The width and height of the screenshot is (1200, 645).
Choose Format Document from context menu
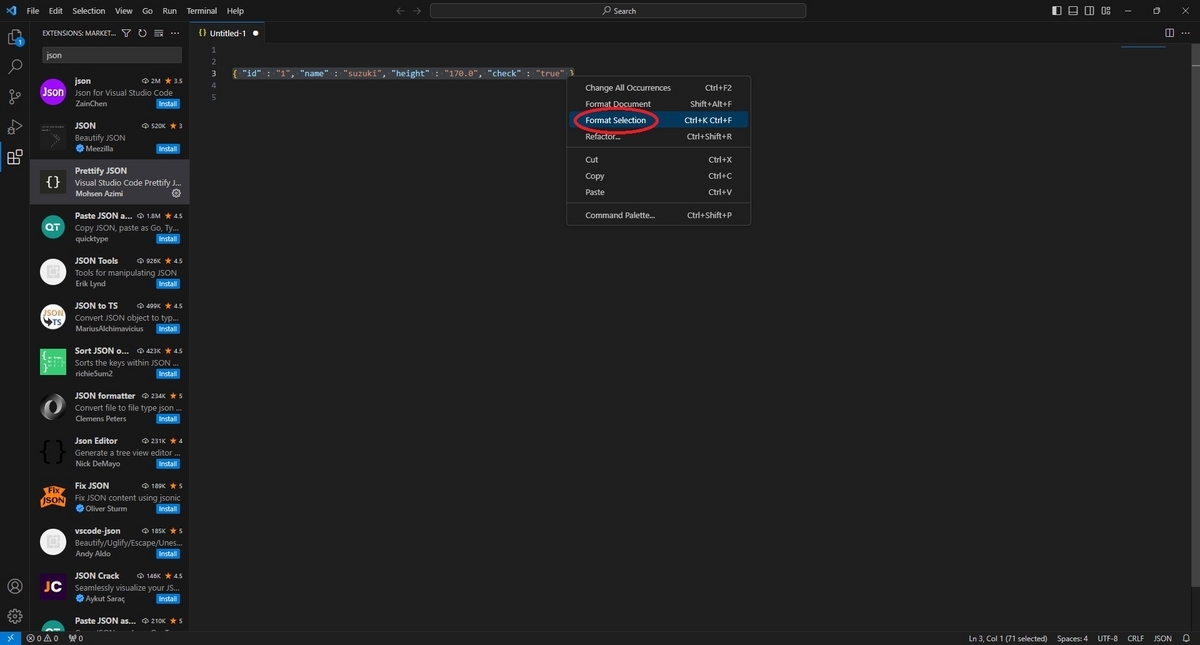click(x=658, y=104)
